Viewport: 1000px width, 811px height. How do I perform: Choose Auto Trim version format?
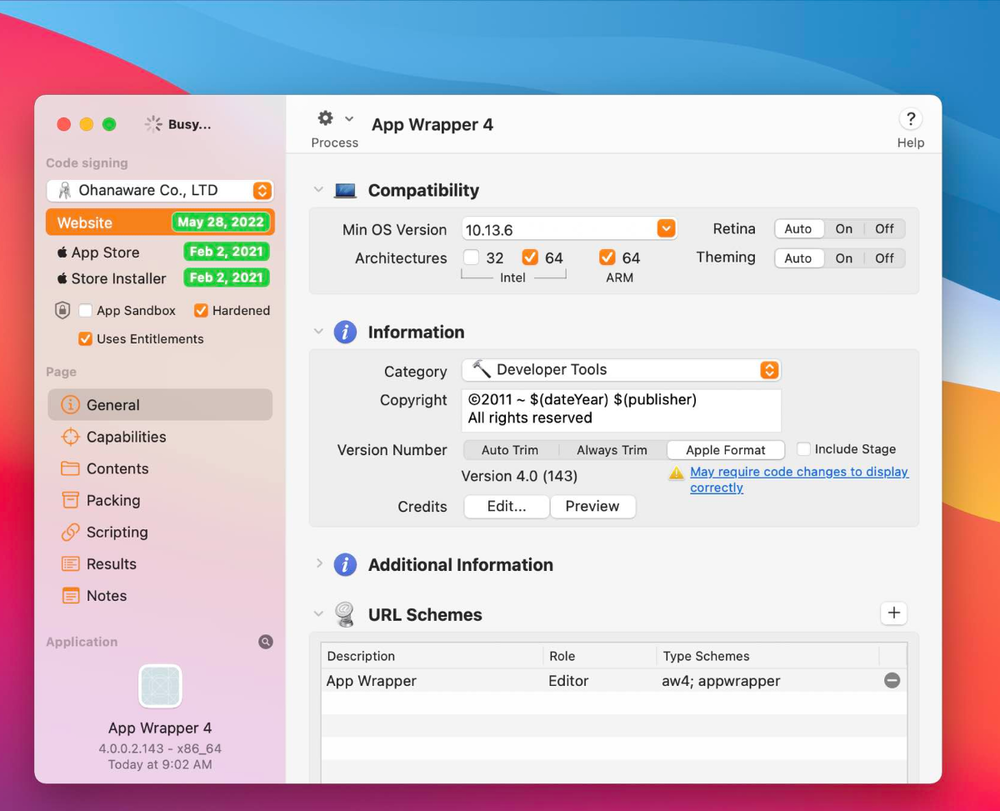pyautogui.click(x=510, y=450)
